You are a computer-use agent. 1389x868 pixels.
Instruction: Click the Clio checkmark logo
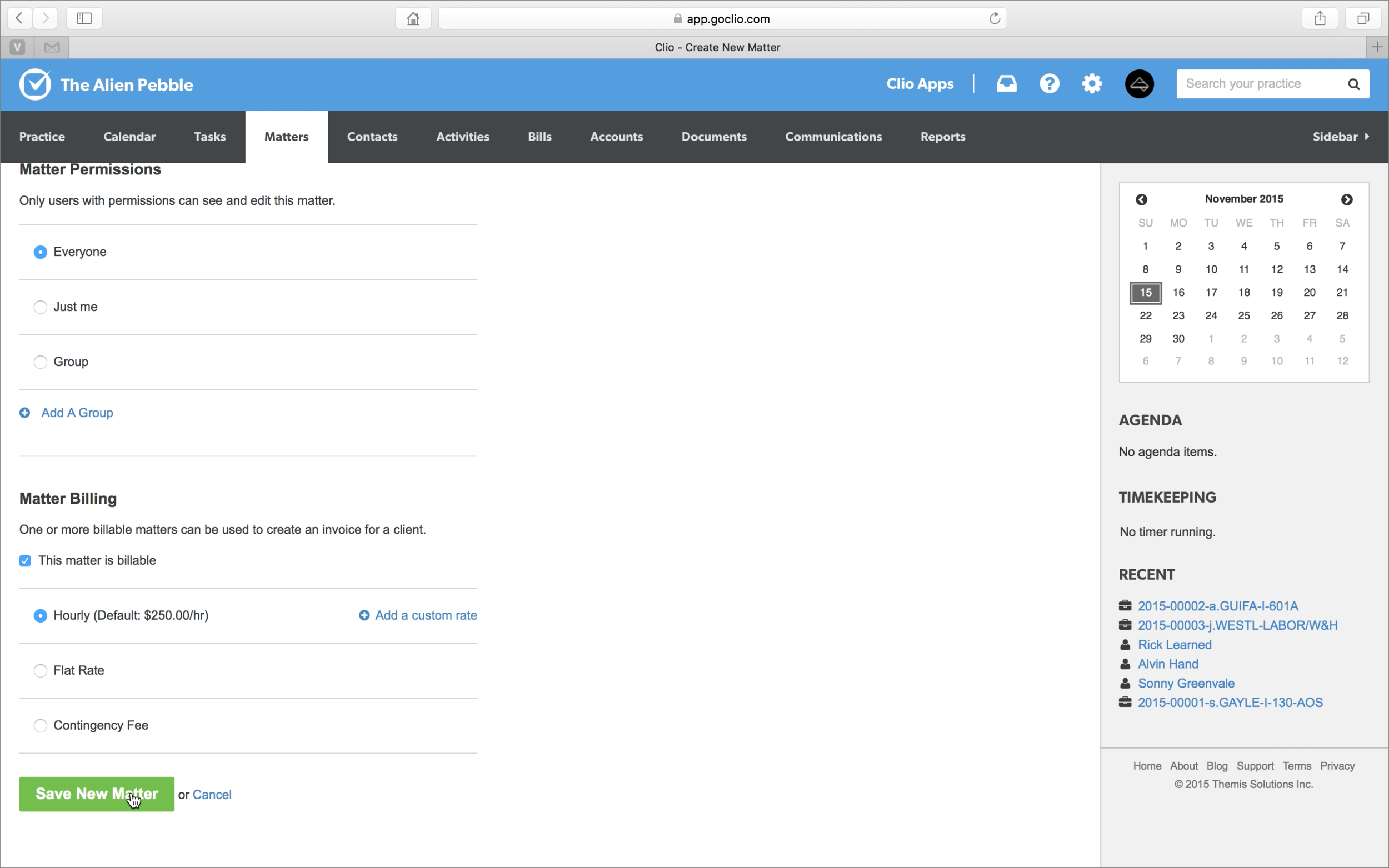pos(35,84)
